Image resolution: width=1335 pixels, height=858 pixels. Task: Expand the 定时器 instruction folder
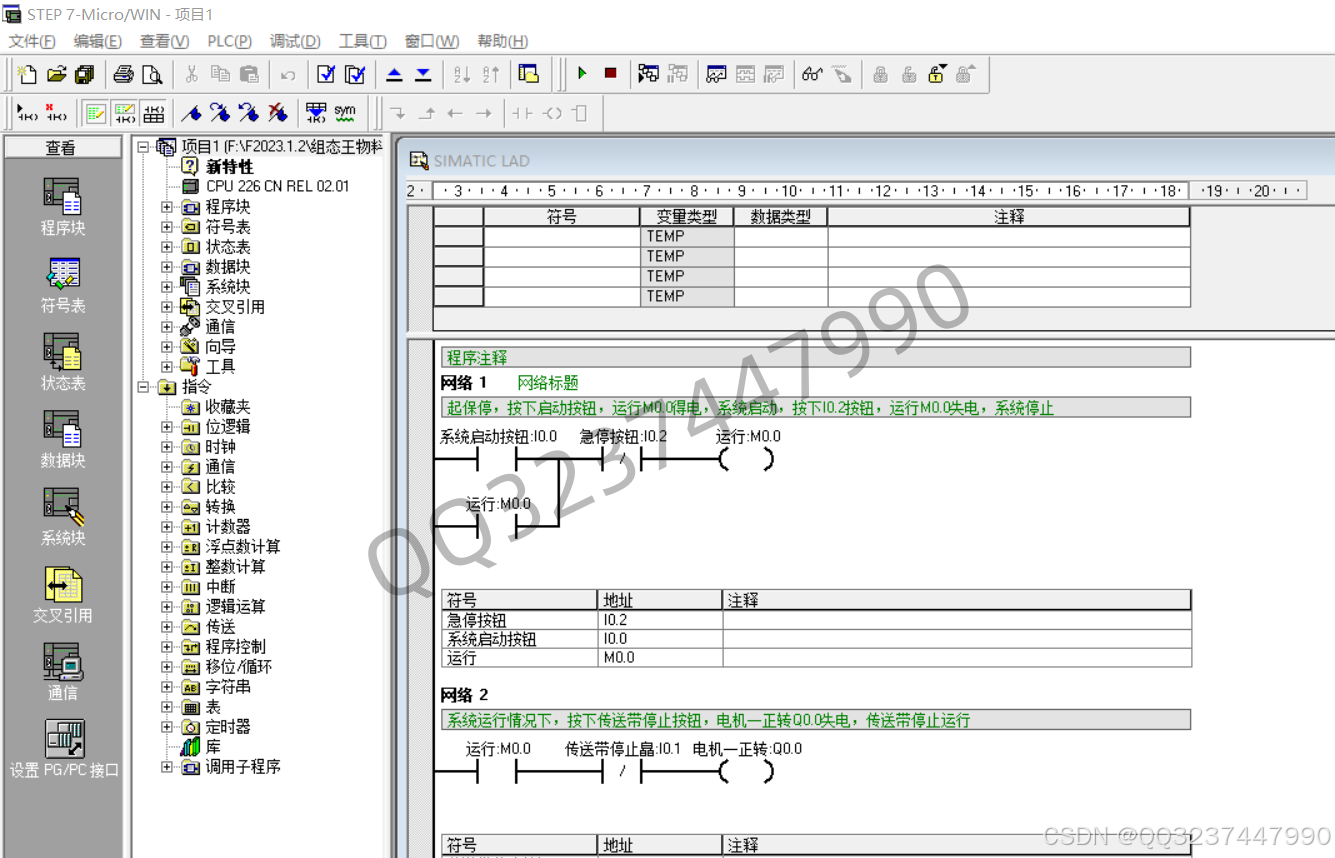[x=167, y=727]
